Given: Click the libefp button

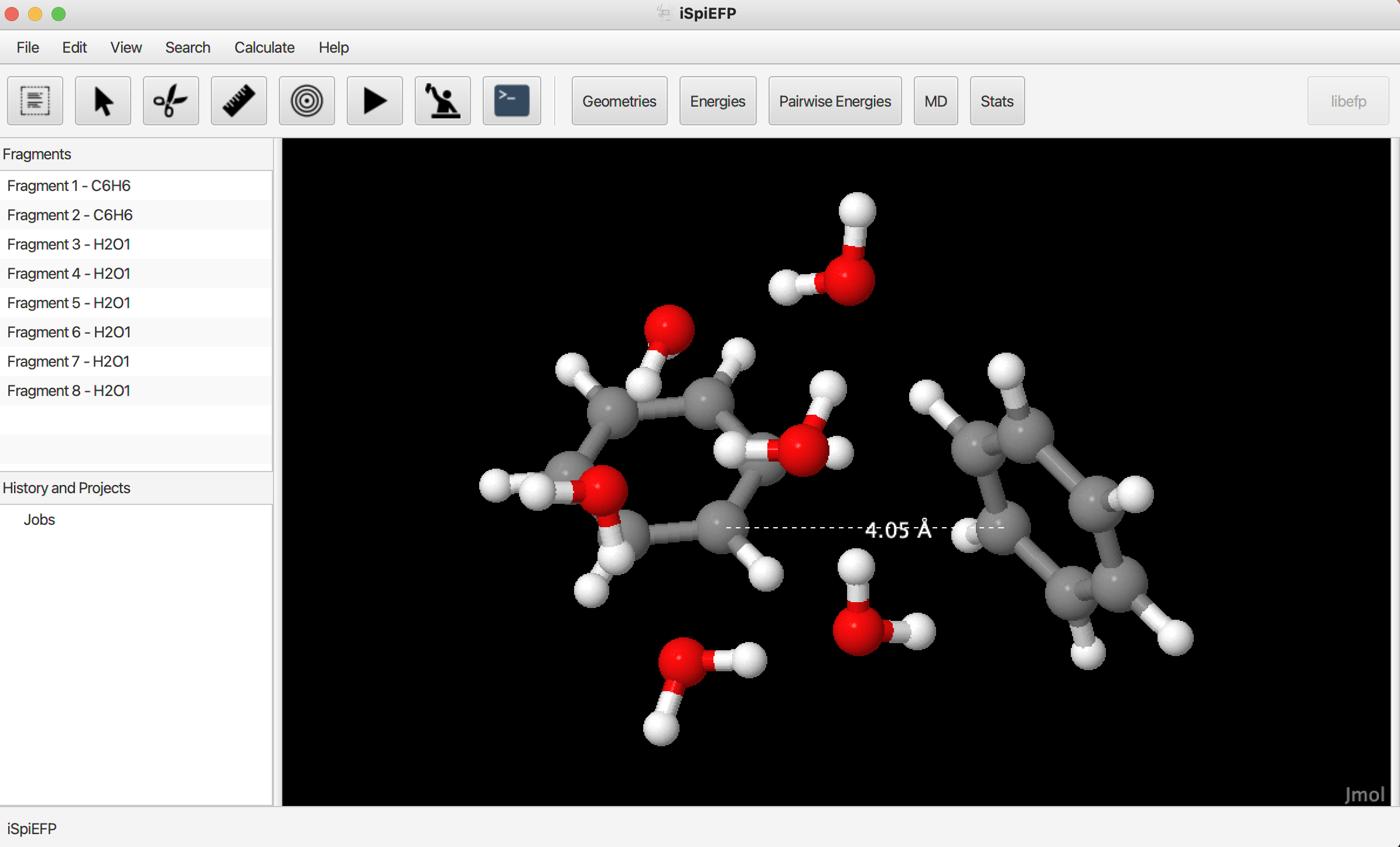Looking at the screenshot, I should [1348, 101].
